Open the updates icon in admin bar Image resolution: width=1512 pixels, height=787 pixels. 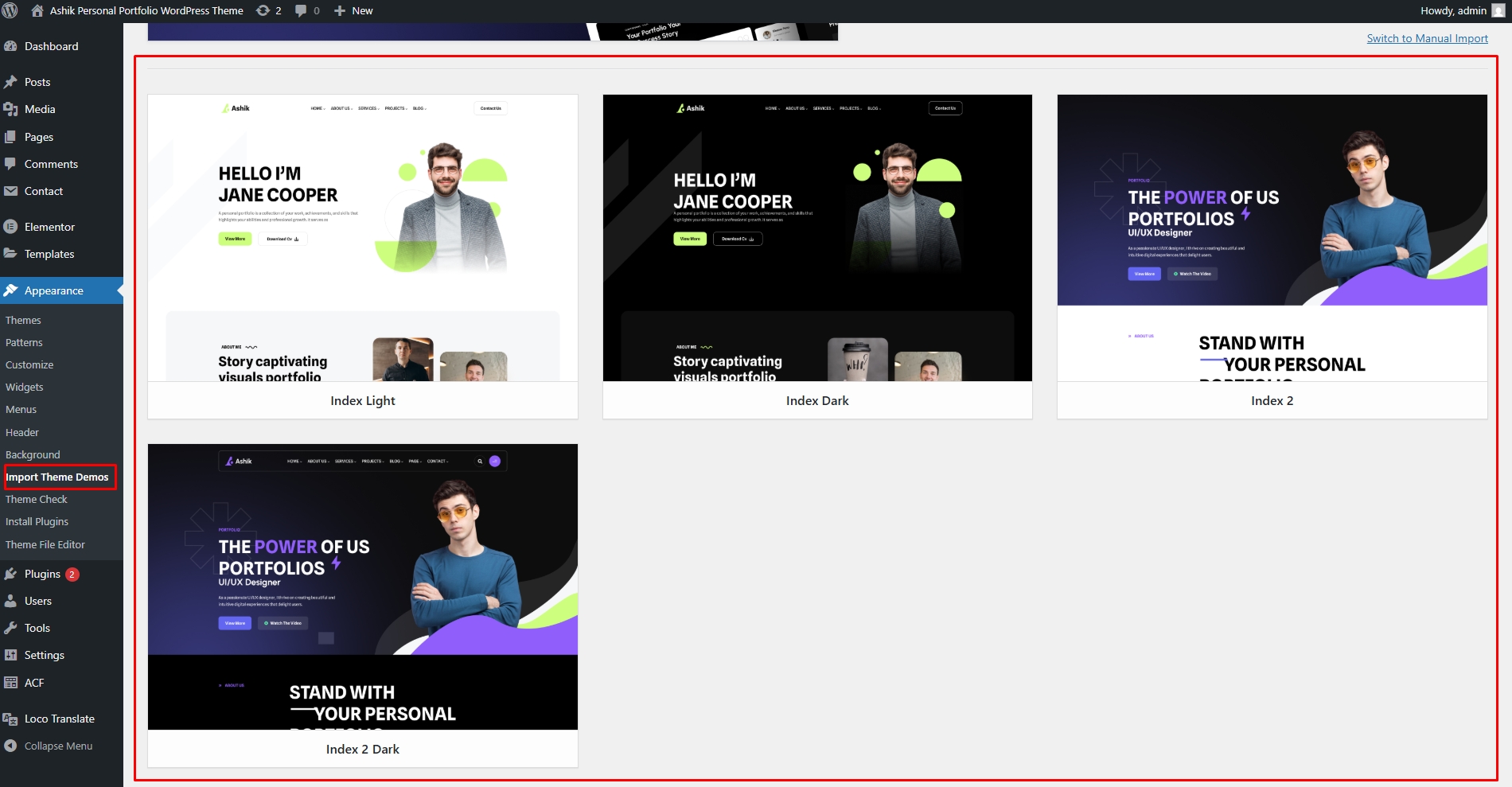263,10
